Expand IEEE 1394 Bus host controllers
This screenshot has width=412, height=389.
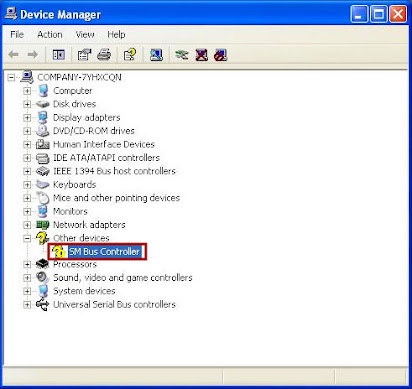coord(27,171)
